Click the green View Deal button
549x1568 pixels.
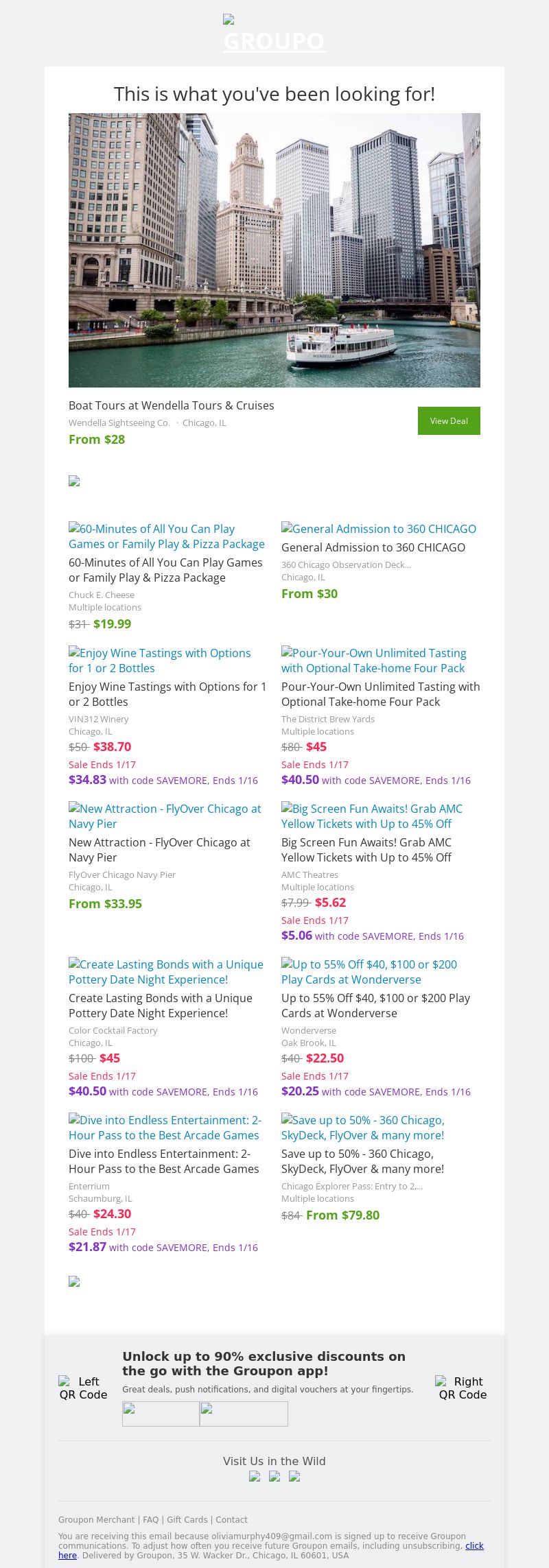click(449, 420)
